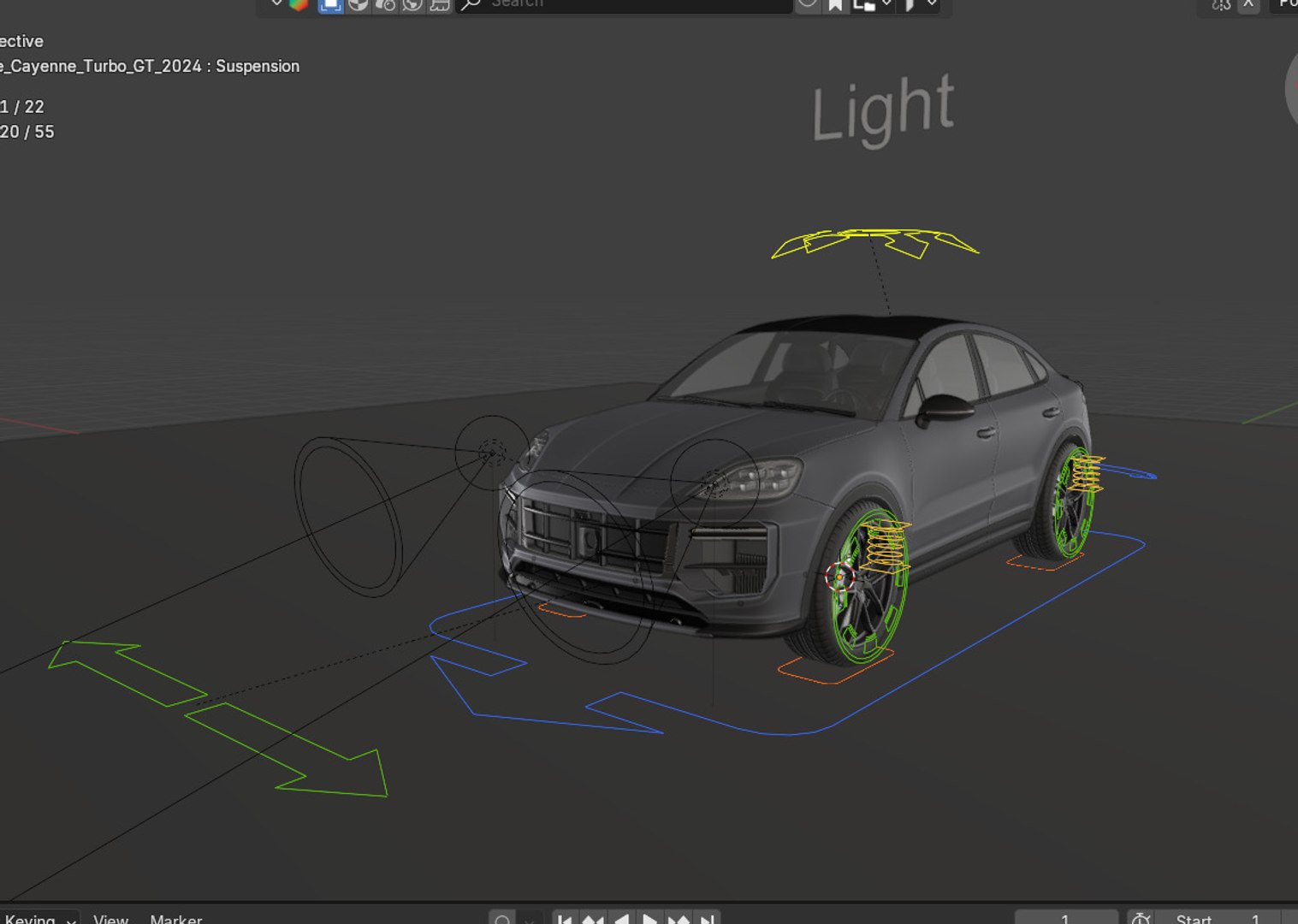
Task: Select the yellow rear suspension spring control
Action: point(1087,473)
